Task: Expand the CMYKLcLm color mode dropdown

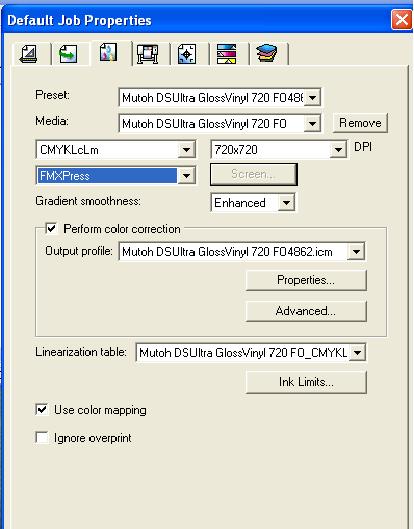Action: click(x=186, y=150)
